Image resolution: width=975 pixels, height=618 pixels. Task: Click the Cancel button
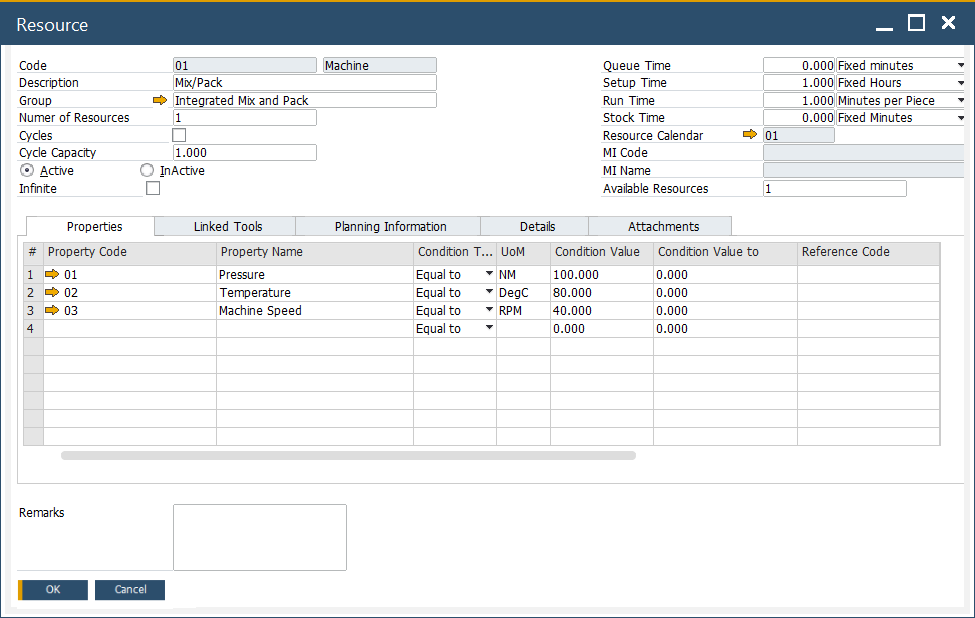tap(130, 590)
